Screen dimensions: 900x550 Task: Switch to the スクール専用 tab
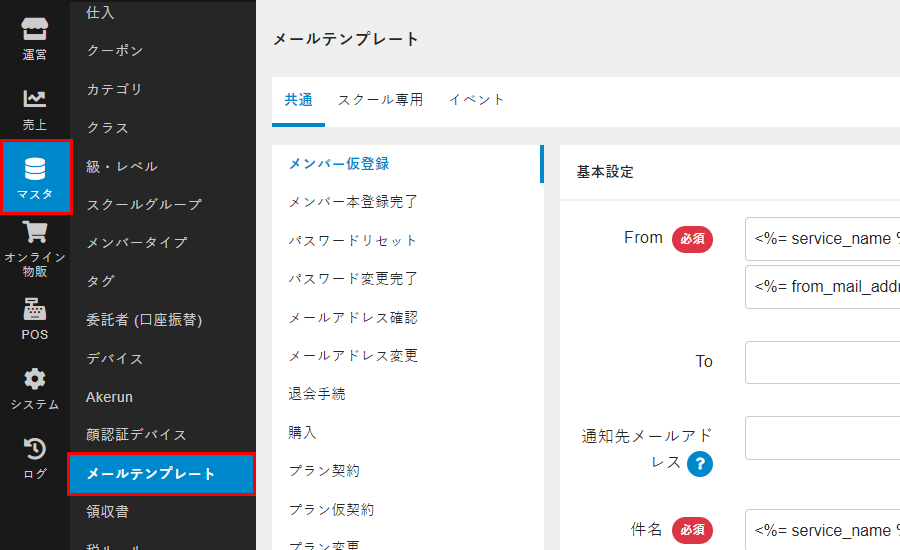[380, 100]
